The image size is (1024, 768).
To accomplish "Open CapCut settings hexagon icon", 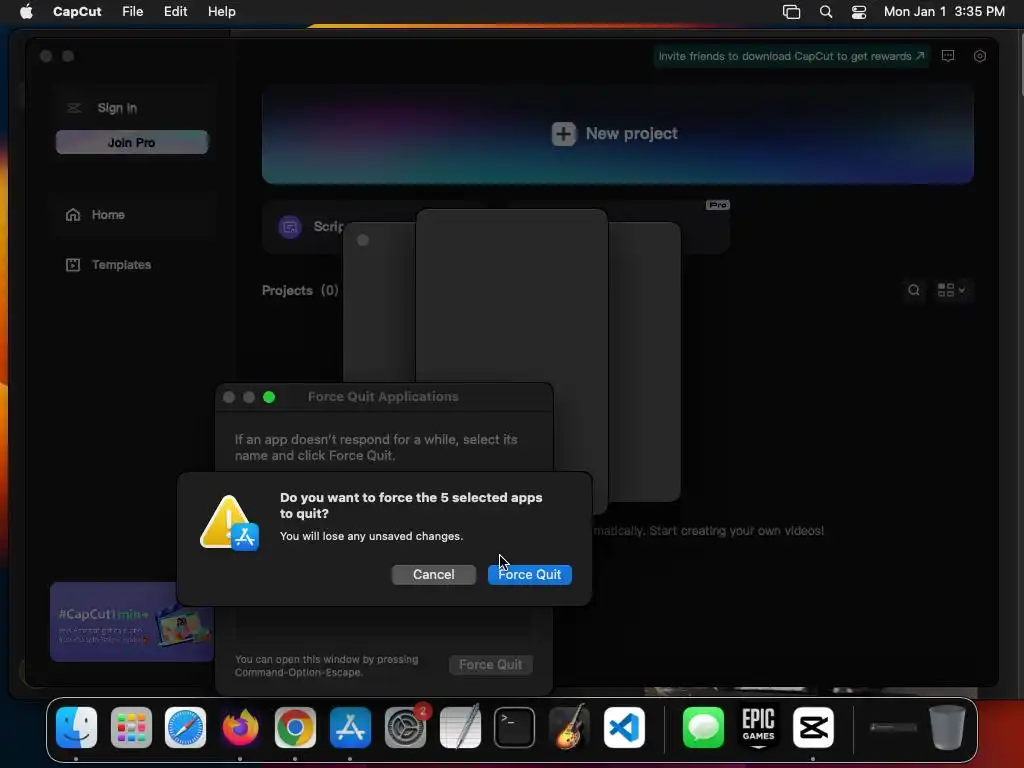I will [980, 56].
